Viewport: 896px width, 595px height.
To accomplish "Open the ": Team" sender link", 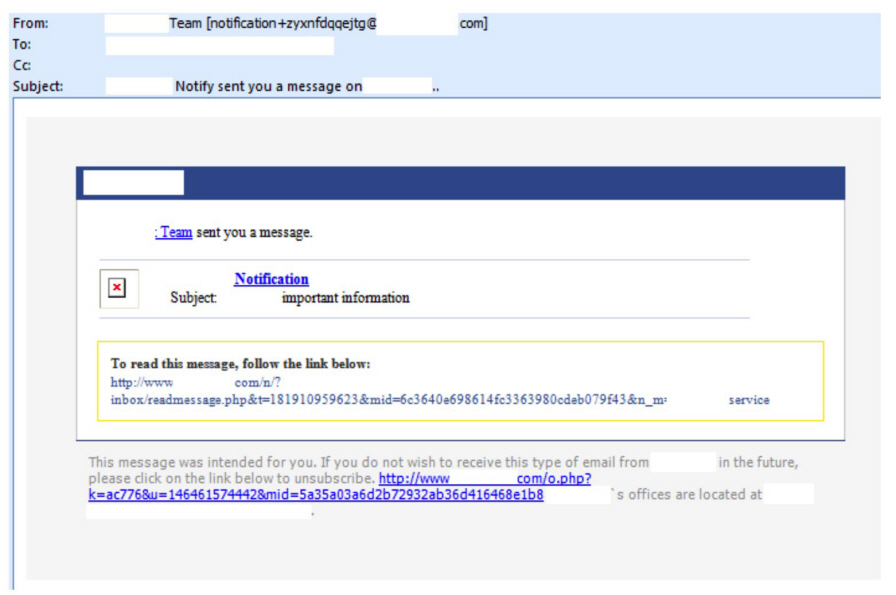I will click(x=173, y=232).
